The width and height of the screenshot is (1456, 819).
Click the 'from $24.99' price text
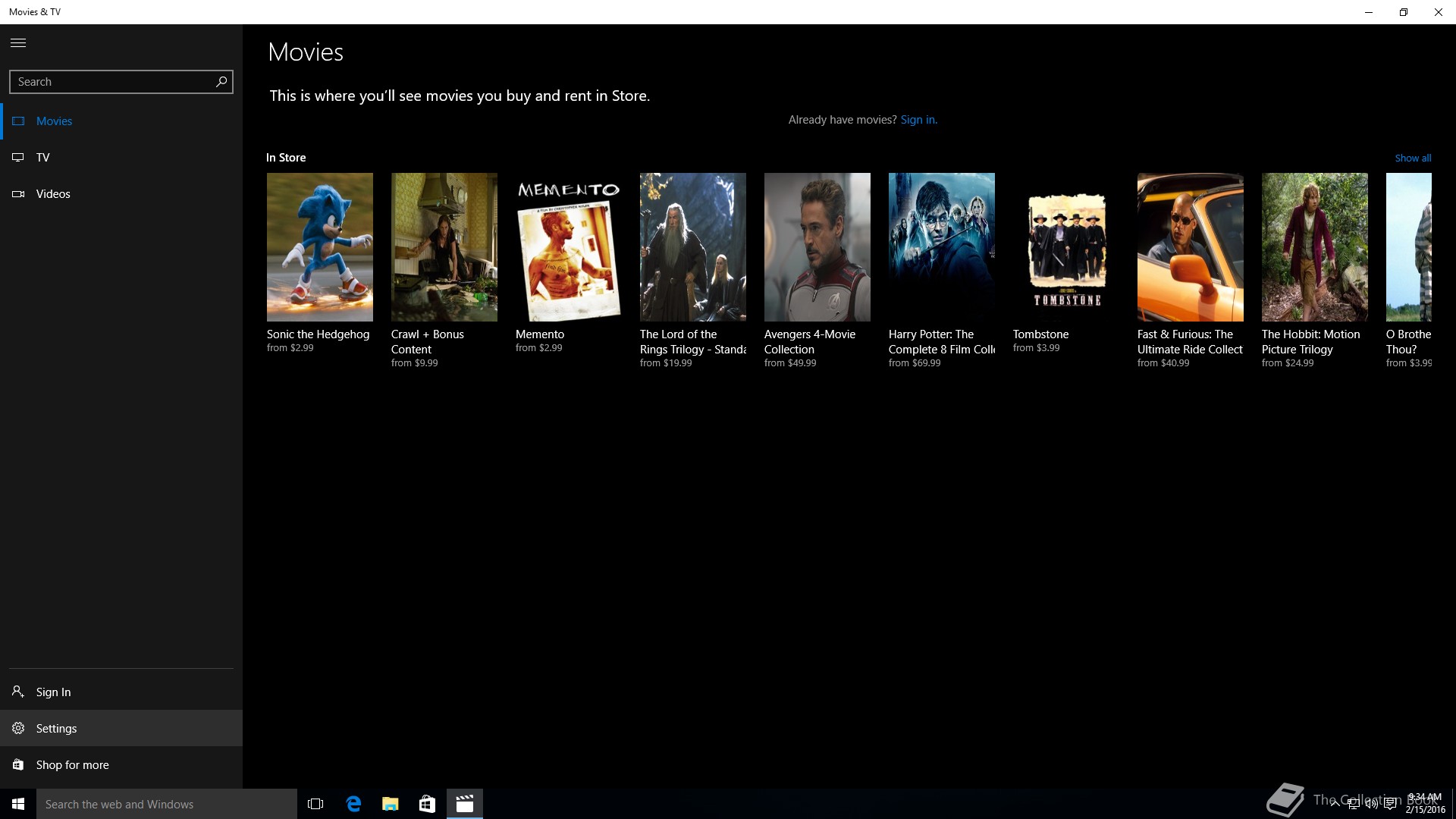(x=1288, y=363)
